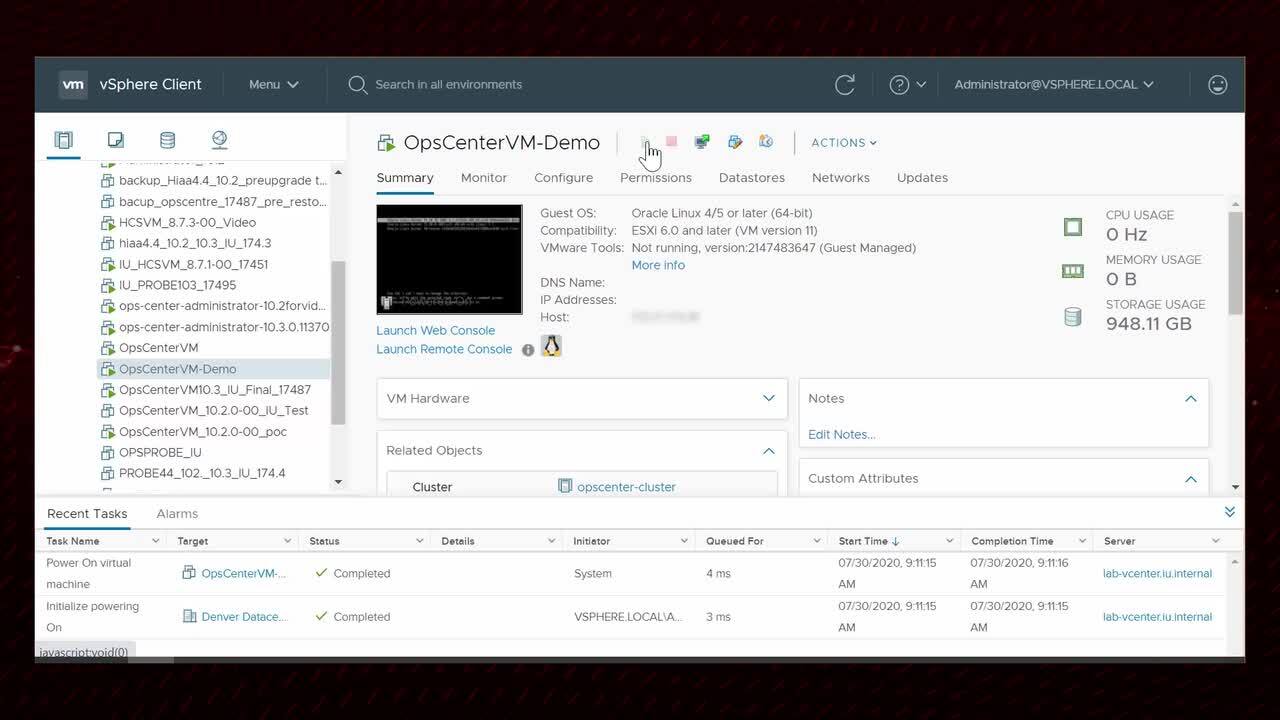Image resolution: width=1280 pixels, height=720 pixels.
Task: Open the Datastores tab
Action: 752,178
